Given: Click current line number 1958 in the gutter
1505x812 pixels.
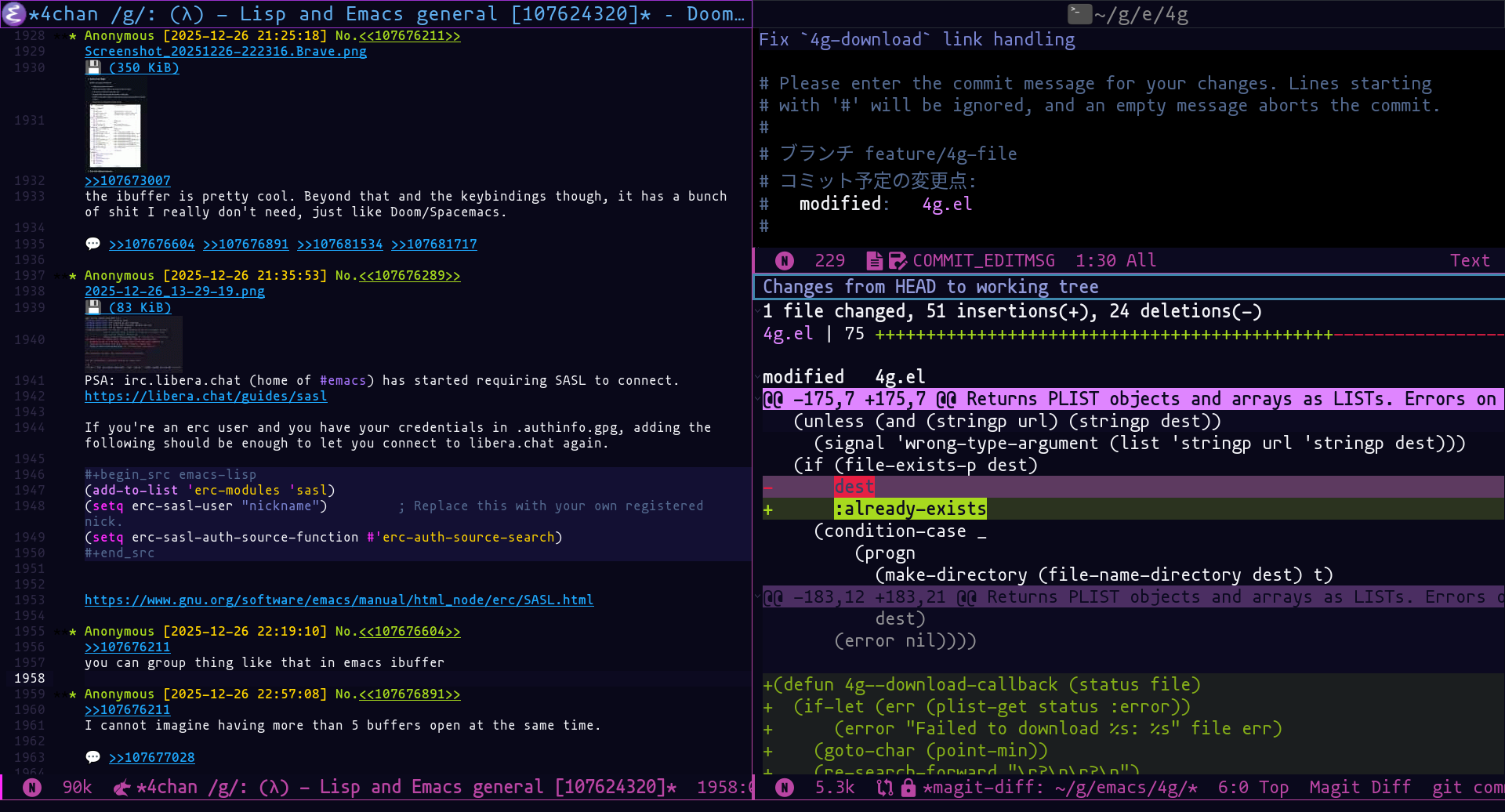Looking at the screenshot, I should click(x=29, y=679).
